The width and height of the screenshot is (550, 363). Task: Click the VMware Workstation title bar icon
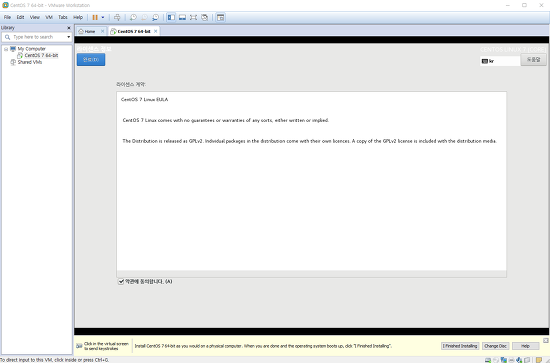click(5, 5)
